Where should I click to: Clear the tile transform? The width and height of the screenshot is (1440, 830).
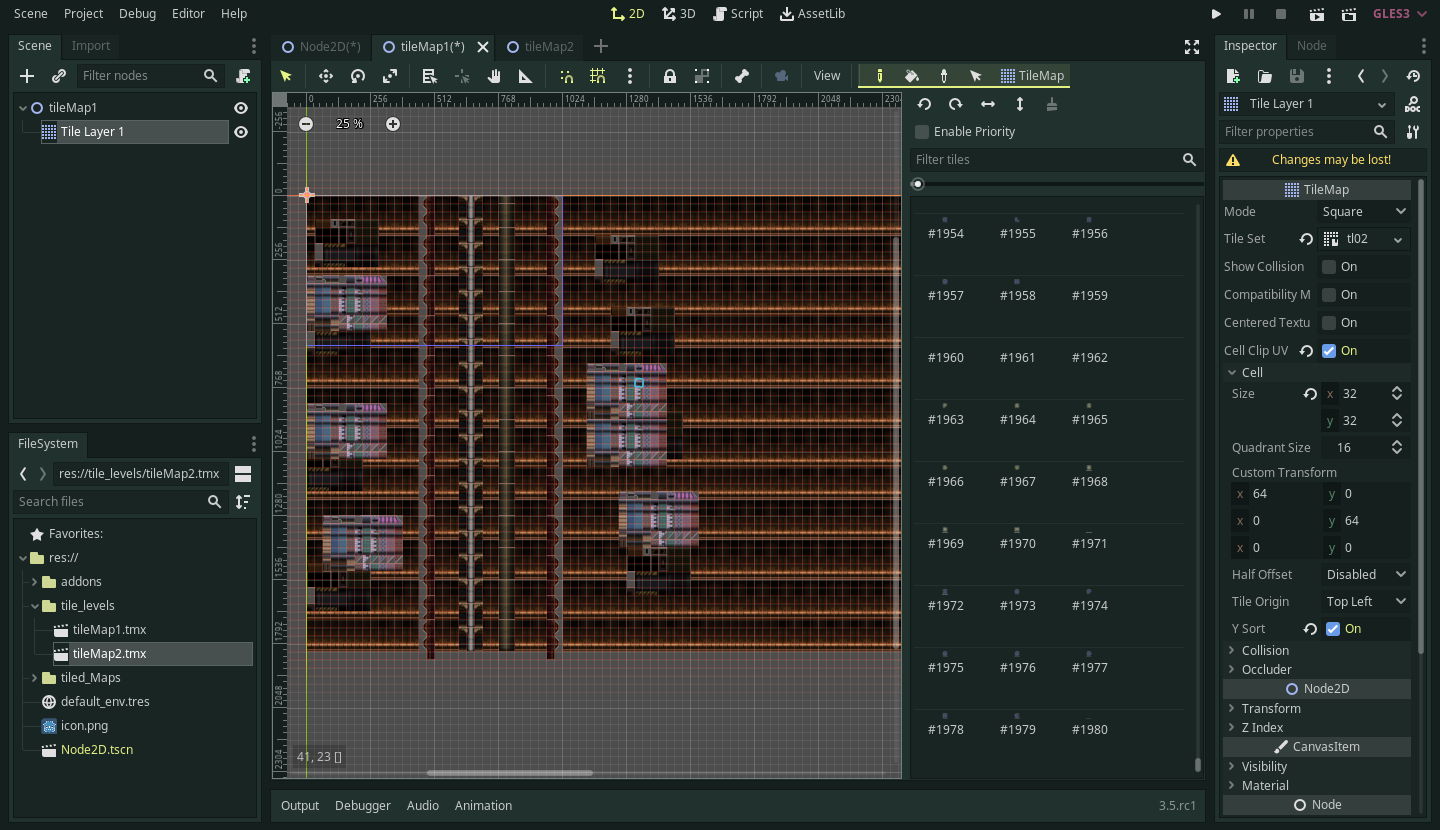[1051, 104]
